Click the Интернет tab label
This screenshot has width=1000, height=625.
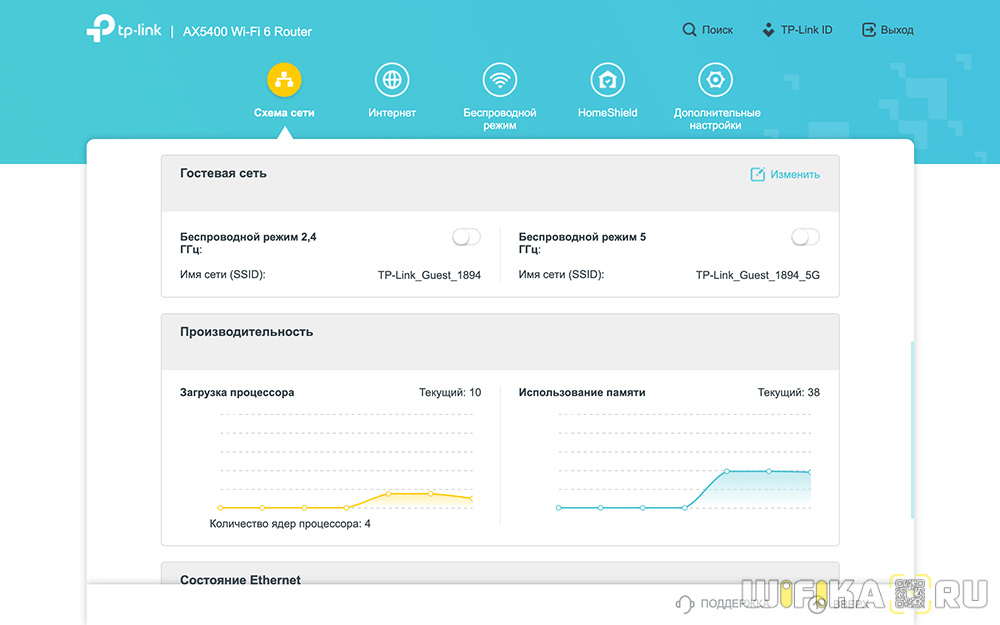click(x=392, y=113)
